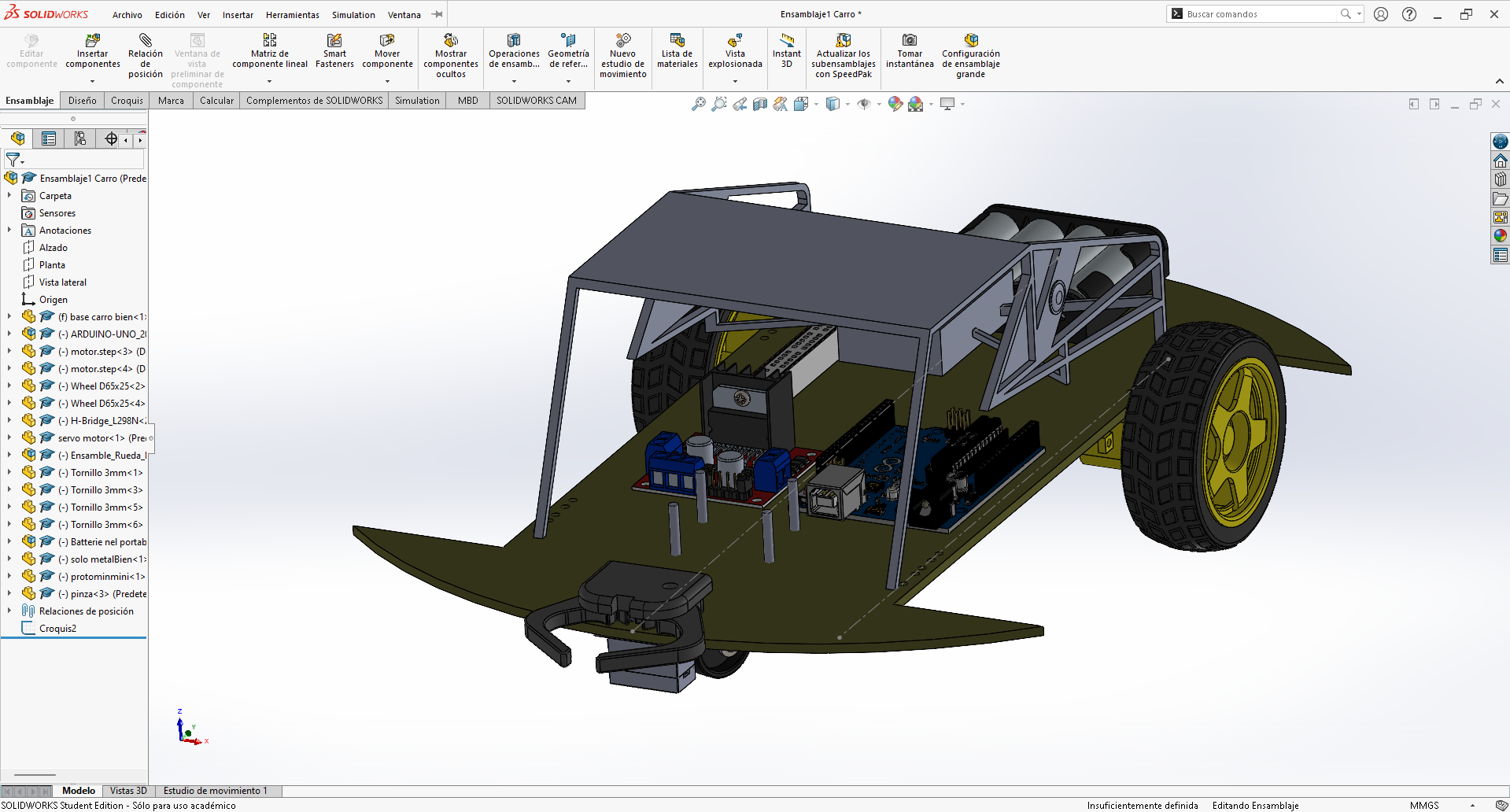1510x812 pixels.
Task: Expand the Carpeta tree item
Action: click(8, 195)
